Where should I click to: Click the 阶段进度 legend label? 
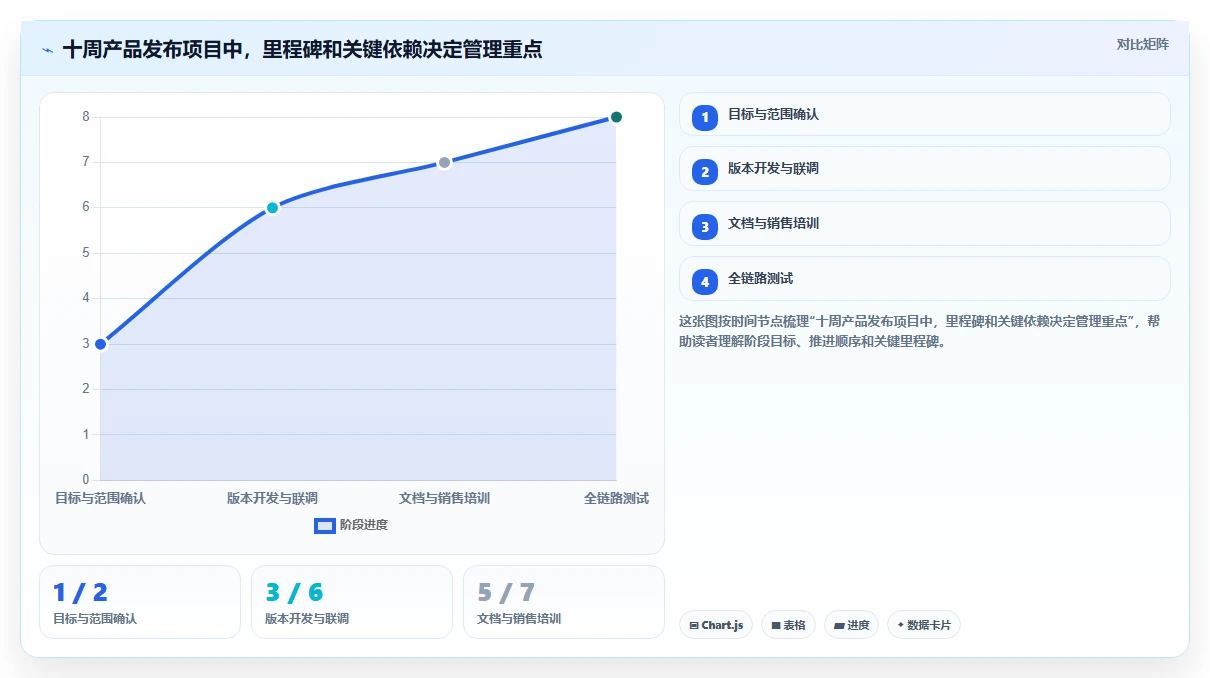click(x=364, y=525)
